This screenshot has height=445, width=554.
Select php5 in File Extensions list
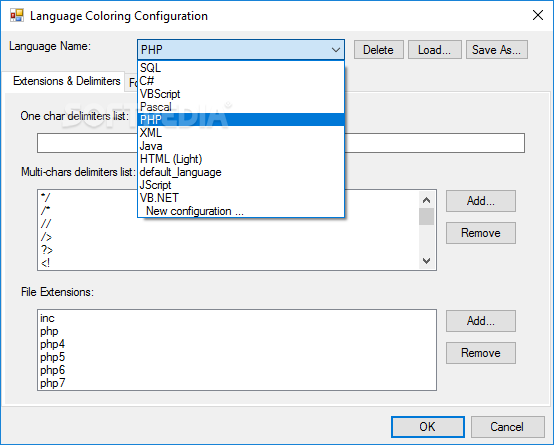[x=53, y=357]
